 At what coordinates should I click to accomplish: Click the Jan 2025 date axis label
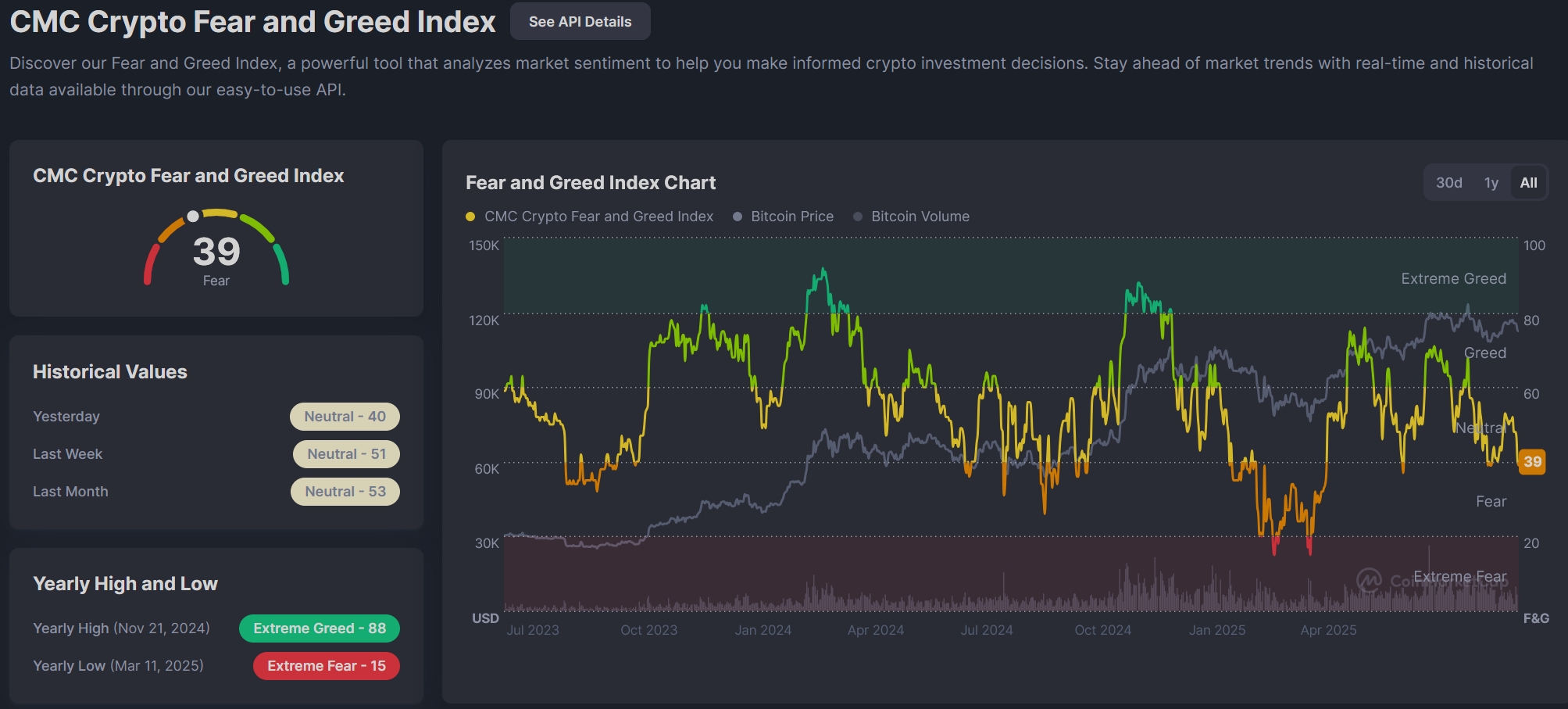pos(1217,630)
